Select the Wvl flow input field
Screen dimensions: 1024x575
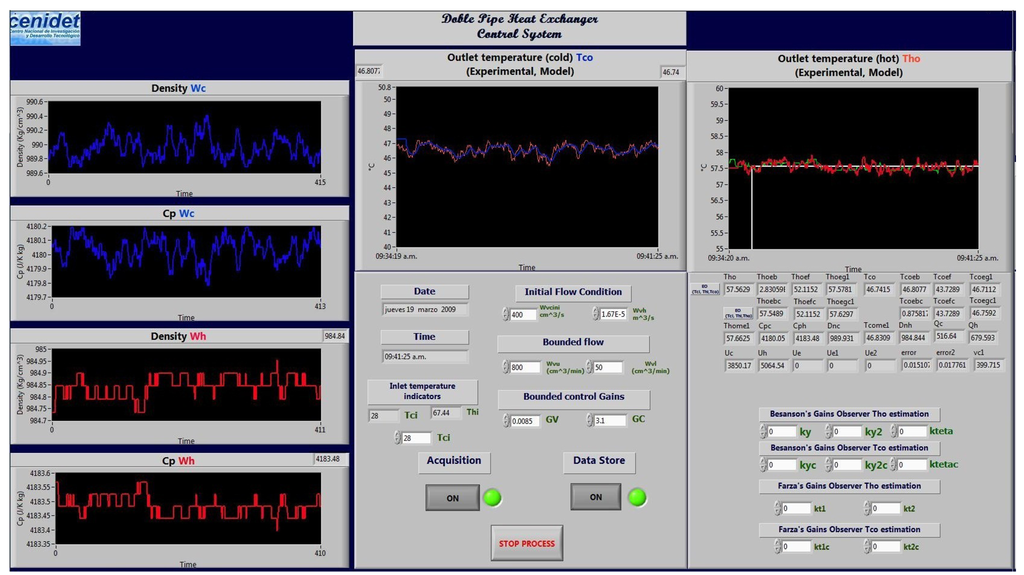pos(607,368)
